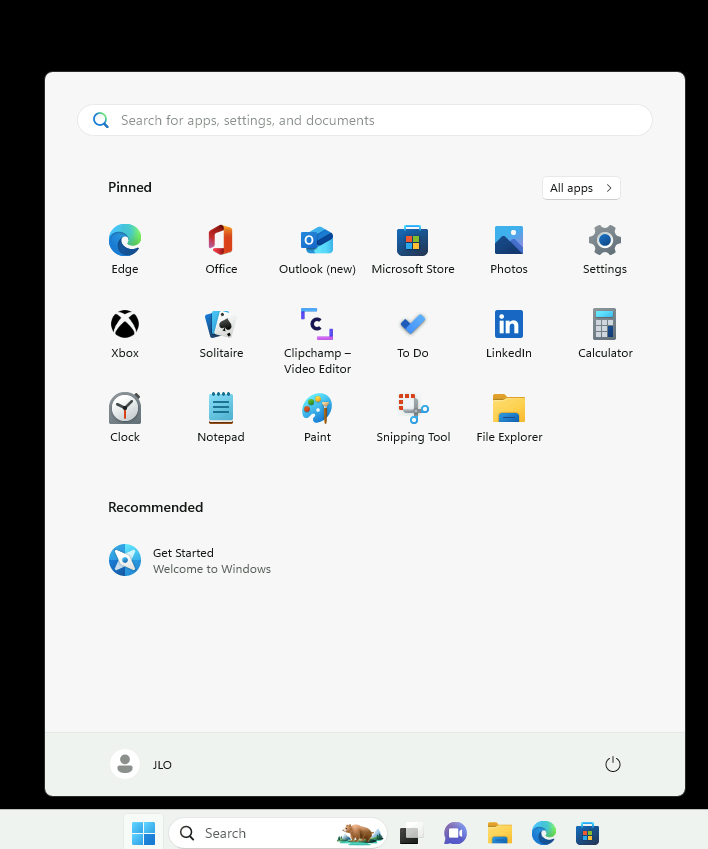Open Clipchamp – Video Editor
Viewport: 708px width, 849px height.
point(317,341)
